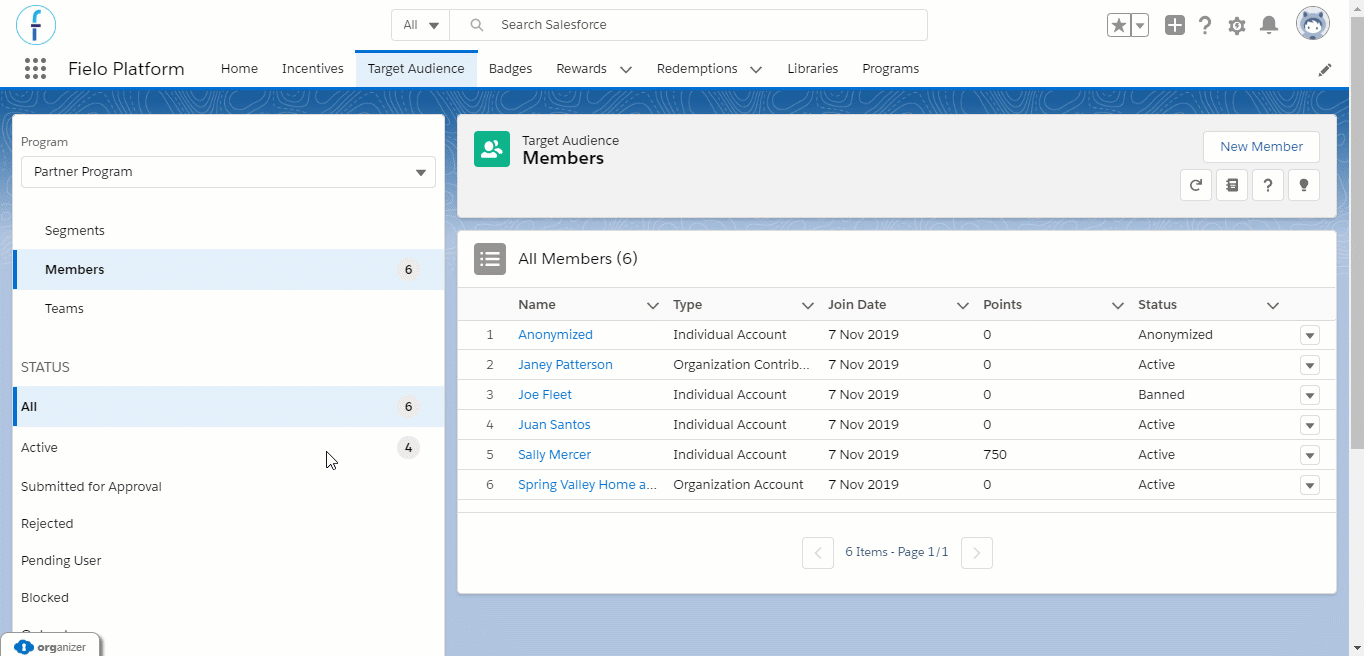Open the Programs tab
Image resolution: width=1364 pixels, height=656 pixels.
[x=890, y=69]
